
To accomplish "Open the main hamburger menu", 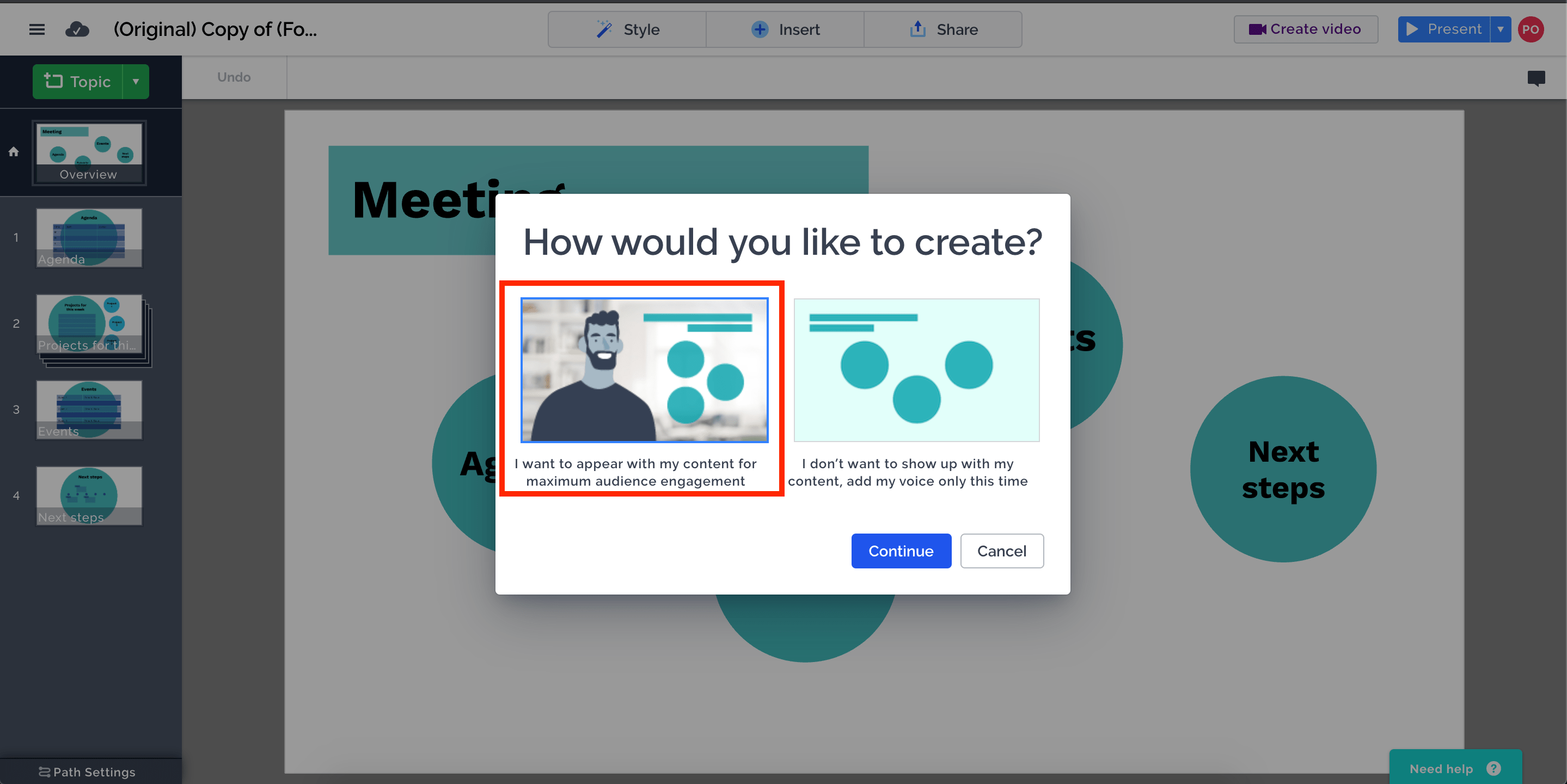I will pos(36,29).
